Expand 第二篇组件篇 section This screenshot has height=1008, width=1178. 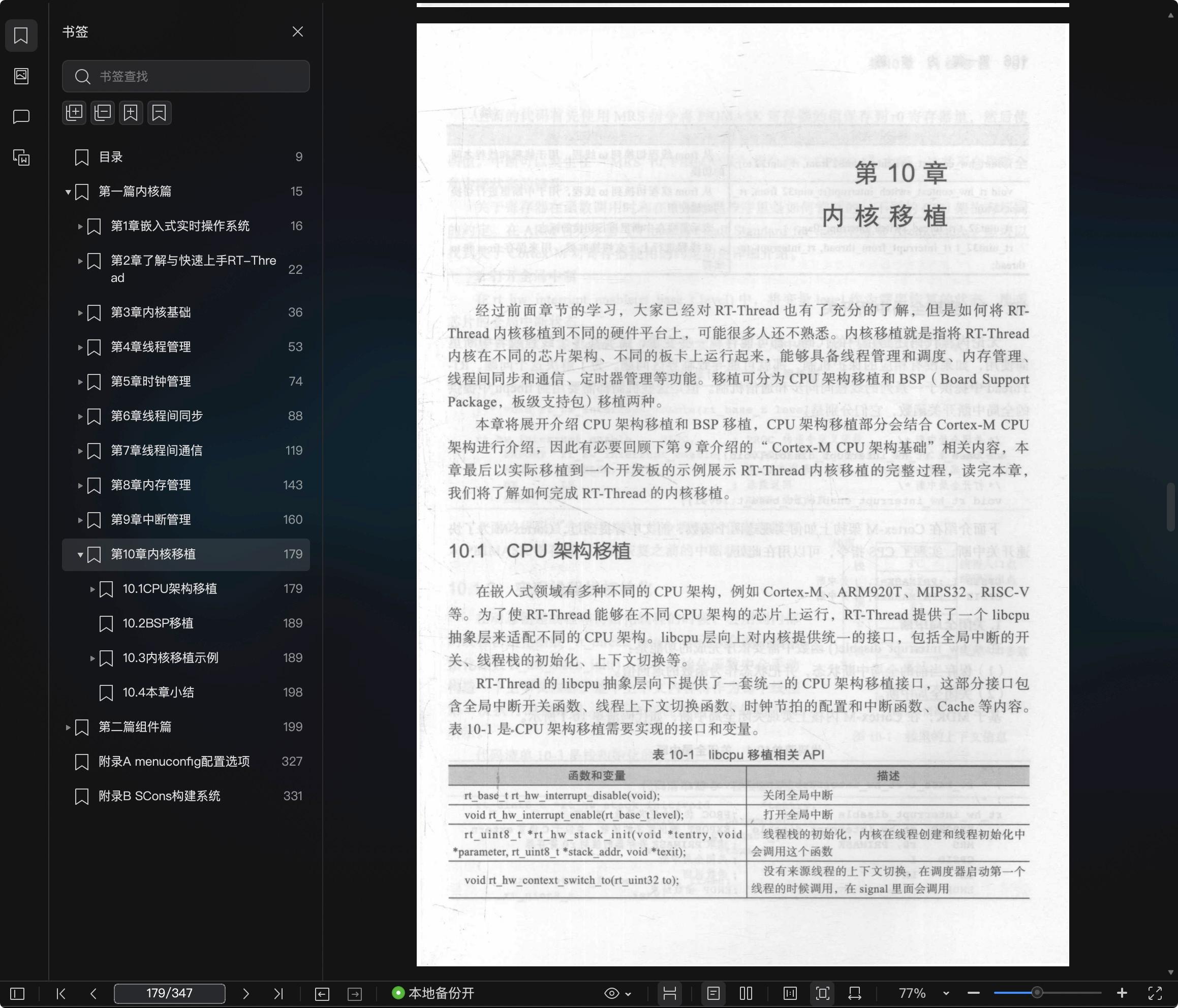(68, 728)
